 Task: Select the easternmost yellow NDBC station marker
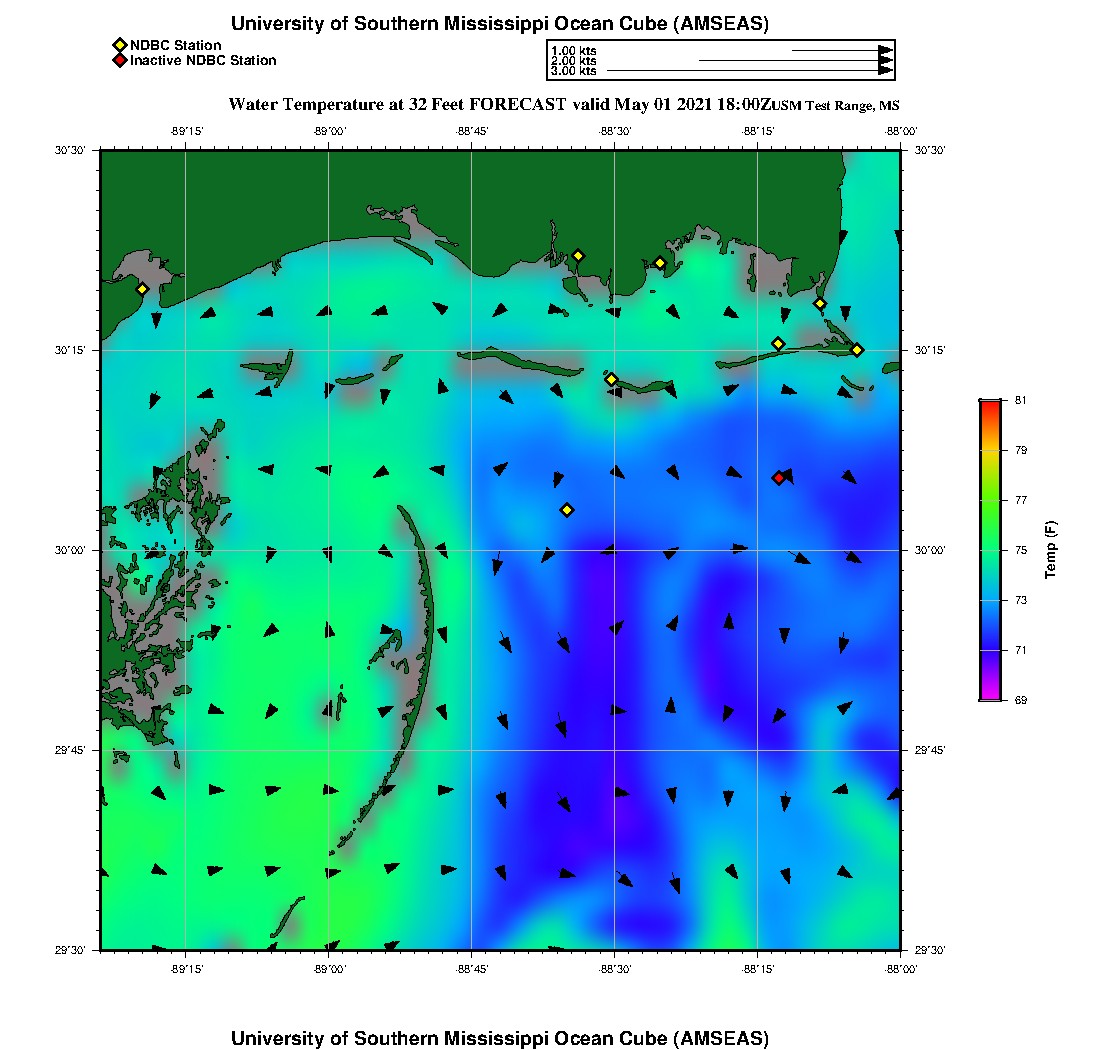[857, 349]
